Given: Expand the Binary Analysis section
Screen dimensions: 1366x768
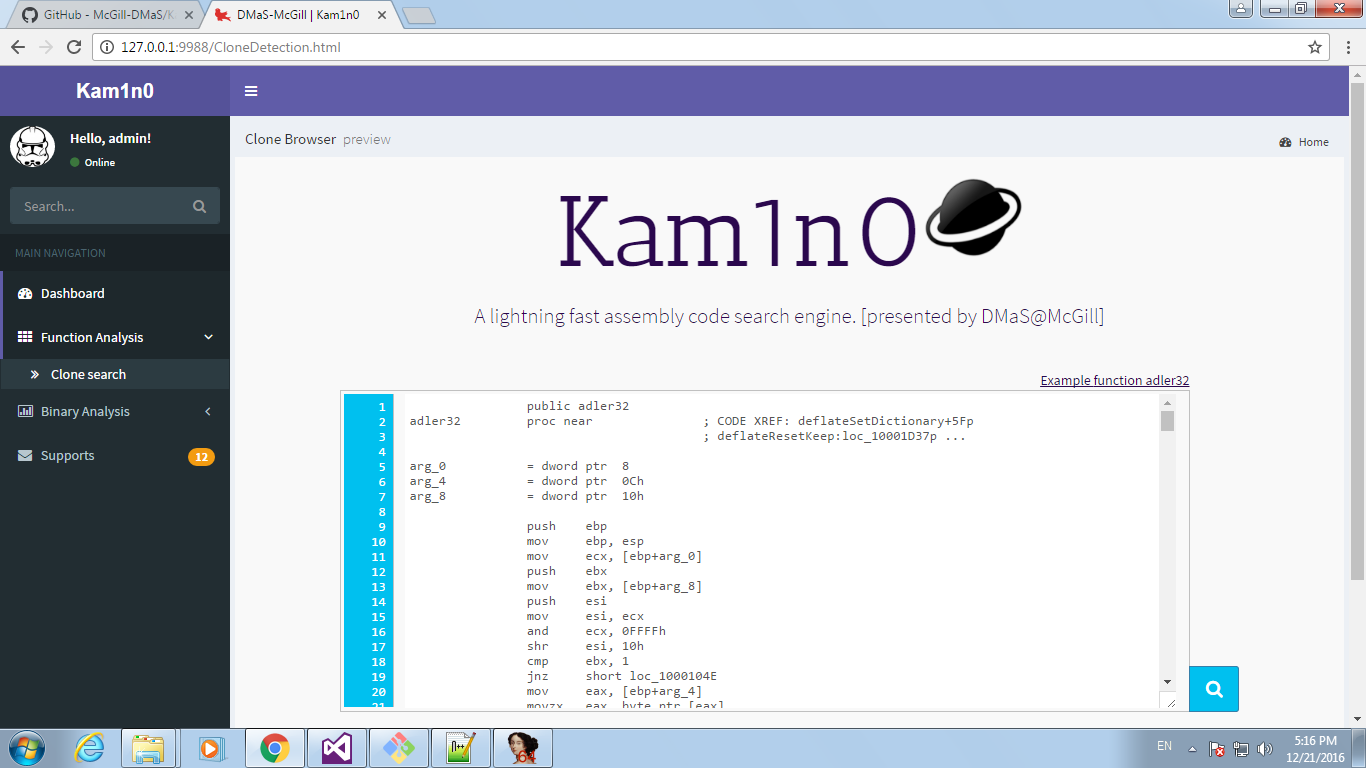Looking at the screenshot, I should point(115,411).
